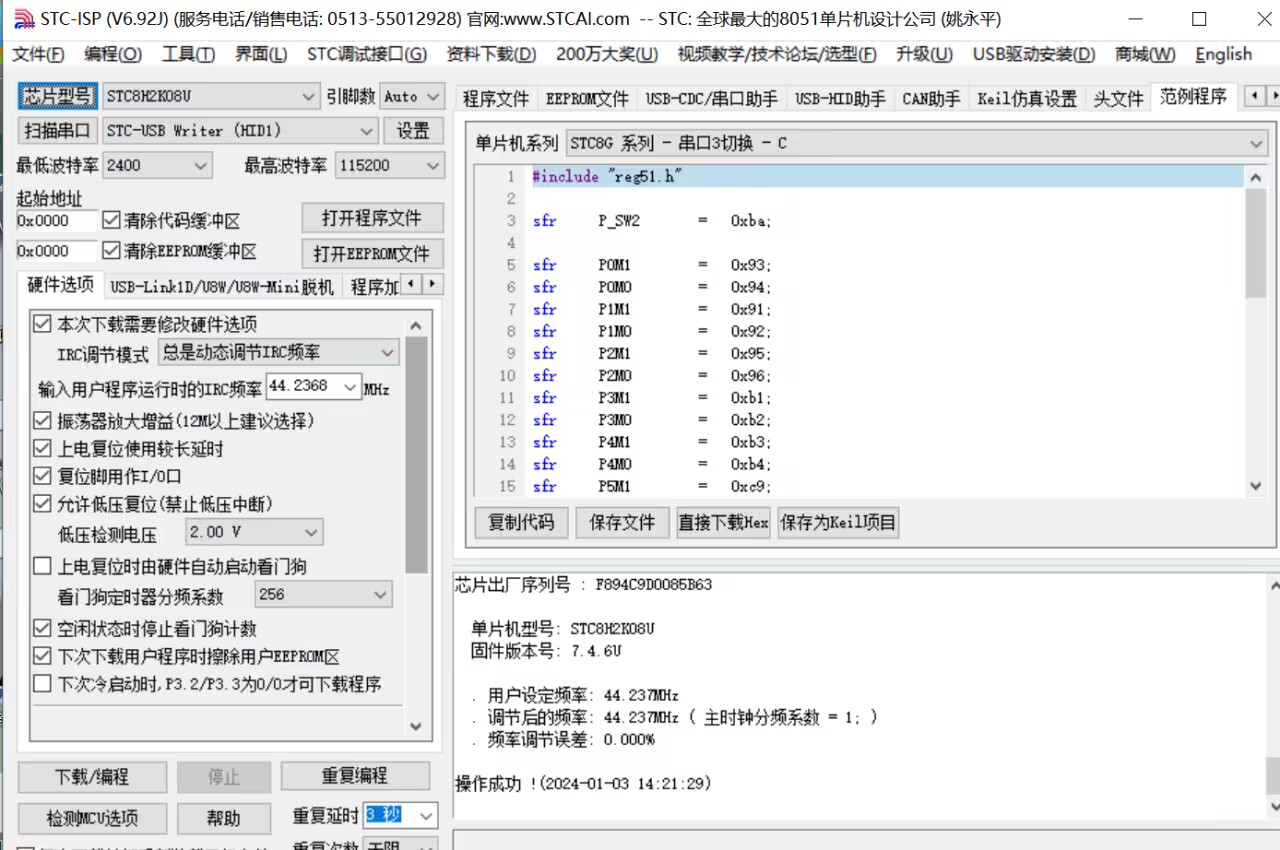Screen dimensions: 1280x850
Task: Open 编程(O) menu
Action: [x=113, y=54]
